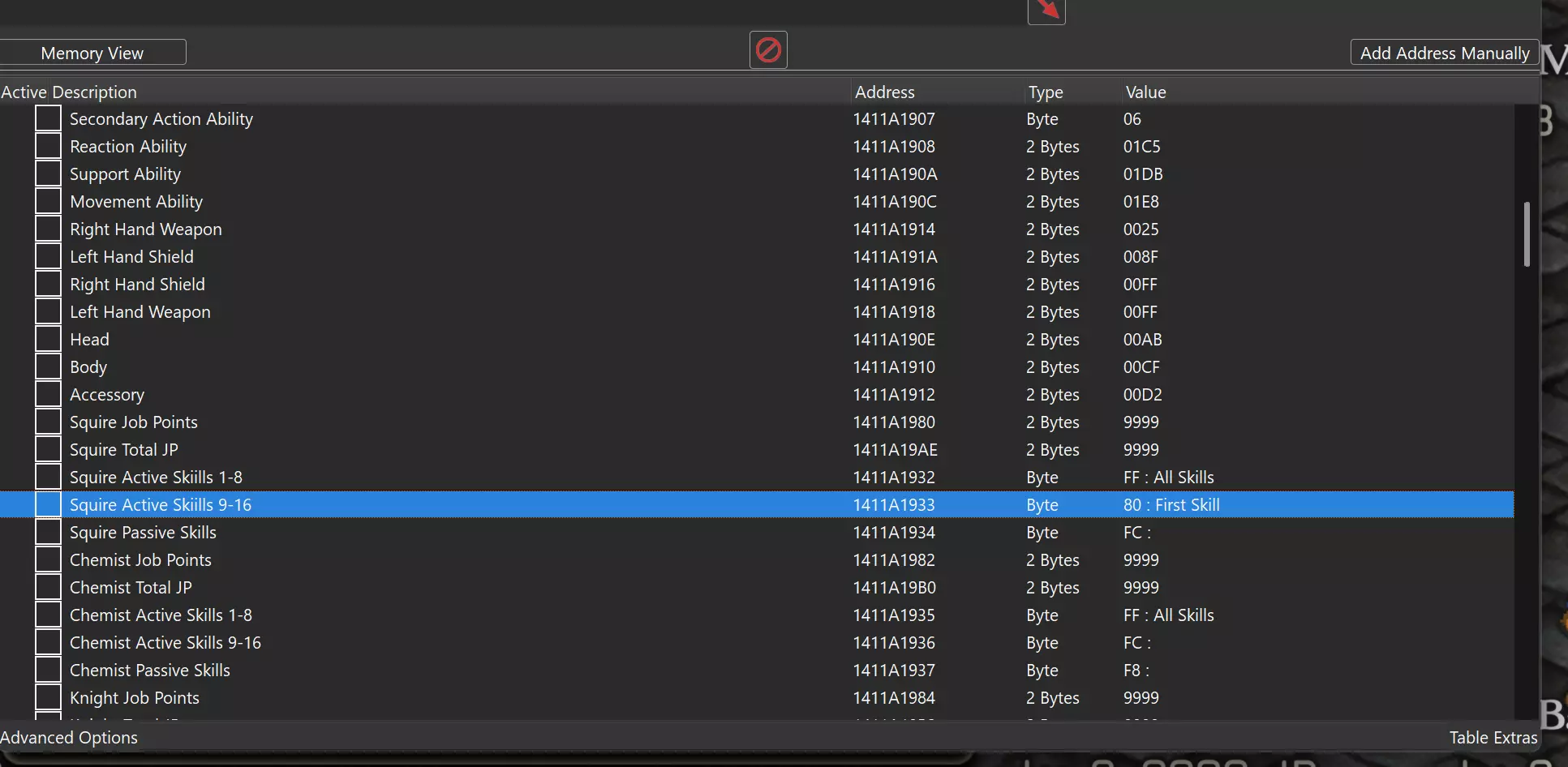The image size is (1568, 767).
Task: Click value 01DB for Support Ability
Action: [x=1143, y=174]
